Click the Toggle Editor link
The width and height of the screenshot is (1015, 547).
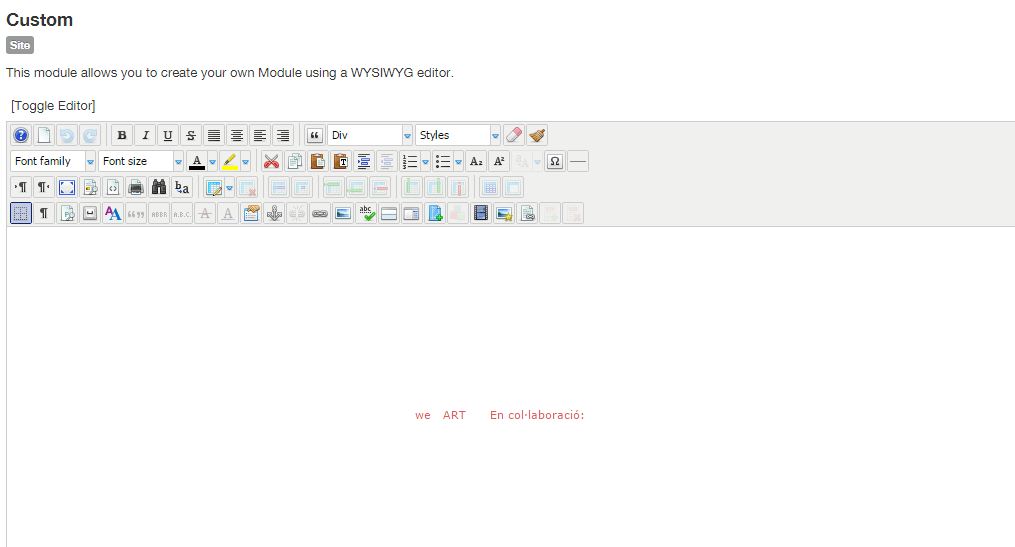(53, 106)
